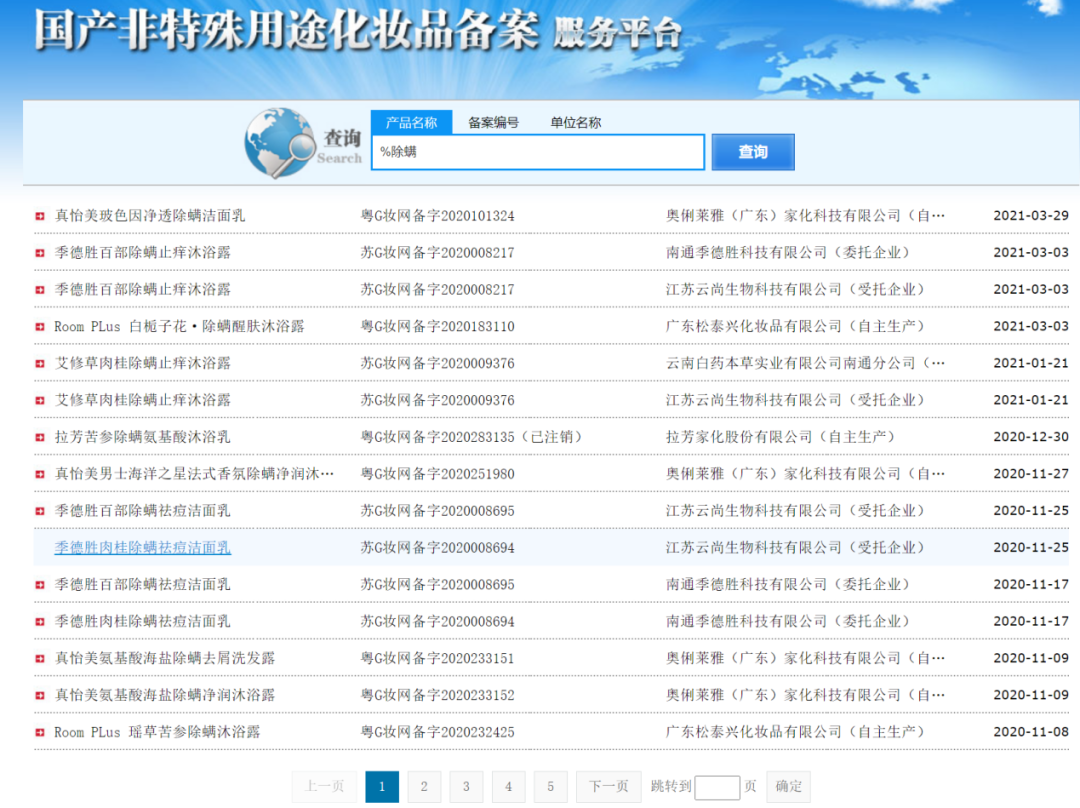
Task: Click red icon on 季德胜百部除螨祛痘洁面乳 2020-11-17 row
Action: pyautogui.click(x=40, y=585)
